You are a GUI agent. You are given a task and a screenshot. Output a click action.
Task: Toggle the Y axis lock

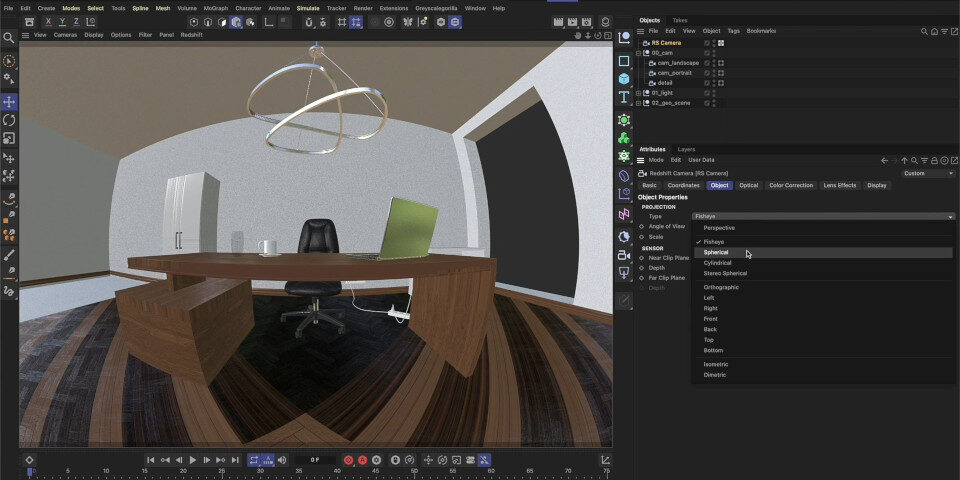point(62,22)
